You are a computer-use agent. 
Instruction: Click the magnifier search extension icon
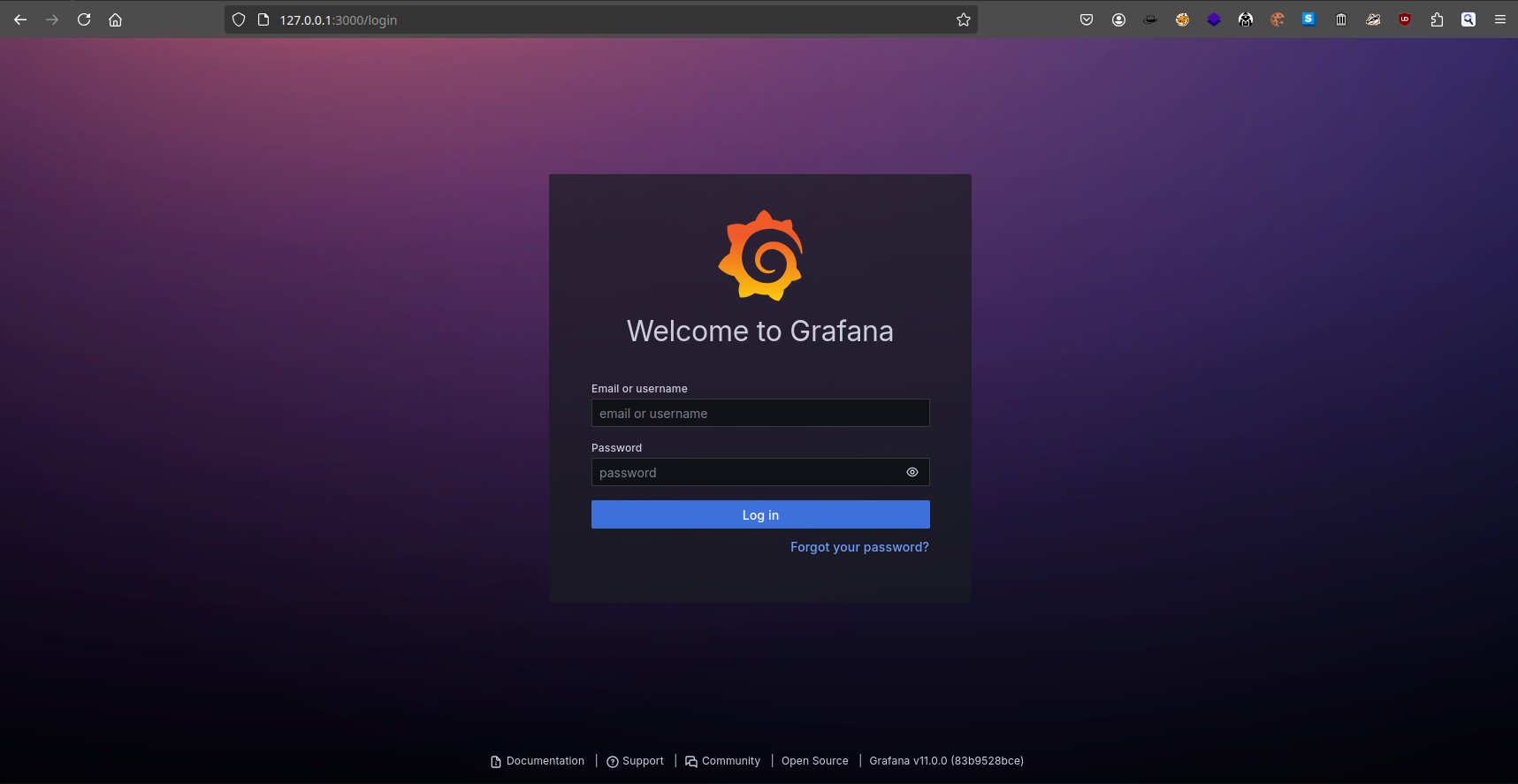[x=1468, y=19]
